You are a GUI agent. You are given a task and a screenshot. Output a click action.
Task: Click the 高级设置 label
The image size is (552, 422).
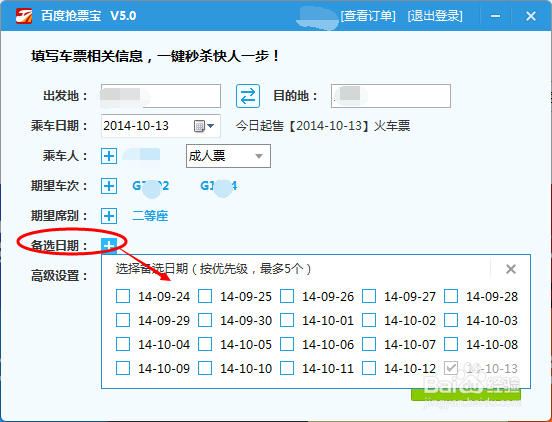(x=59, y=276)
